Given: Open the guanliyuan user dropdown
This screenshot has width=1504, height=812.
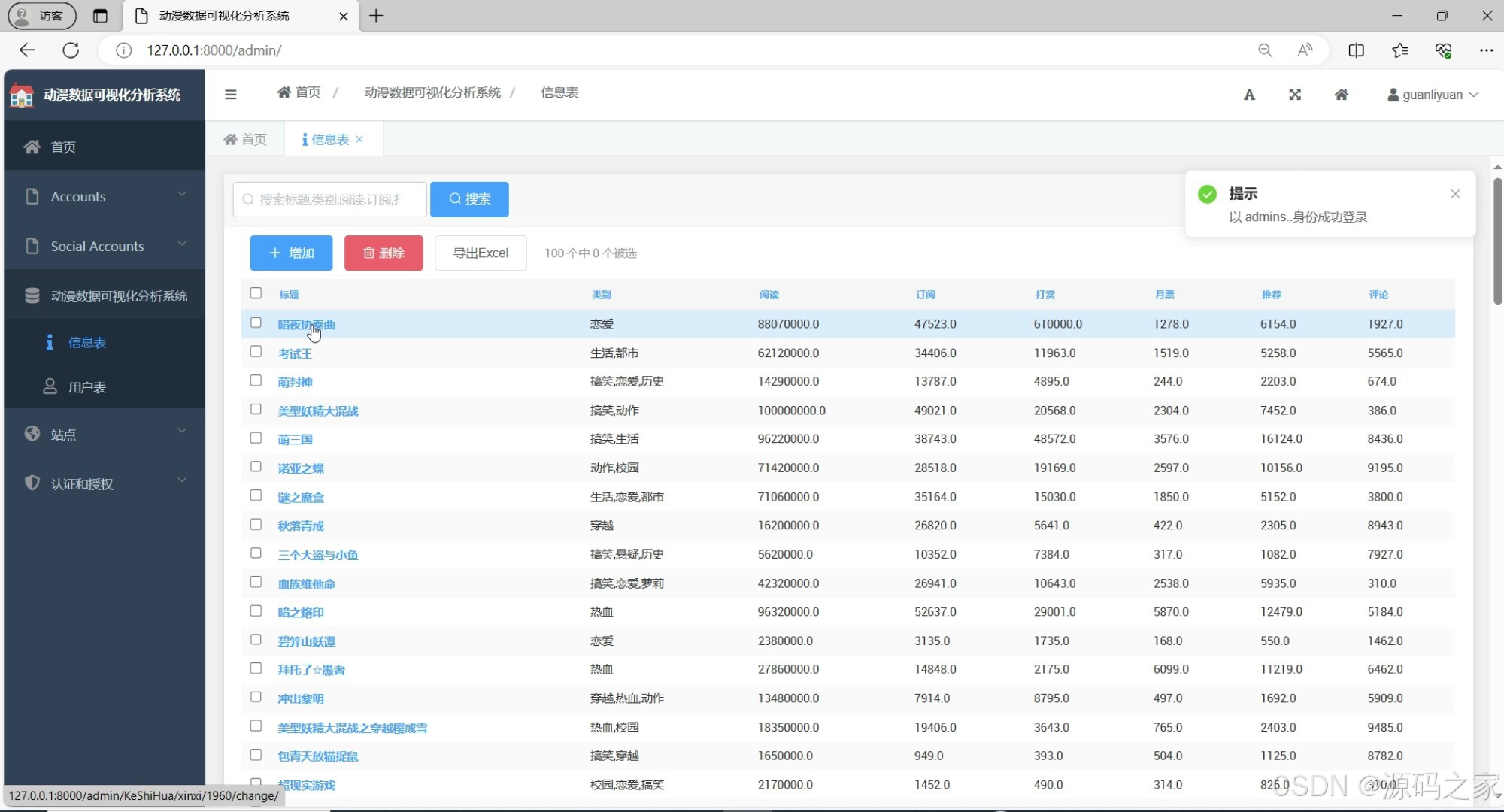Looking at the screenshot, I should click(1433, 95).
